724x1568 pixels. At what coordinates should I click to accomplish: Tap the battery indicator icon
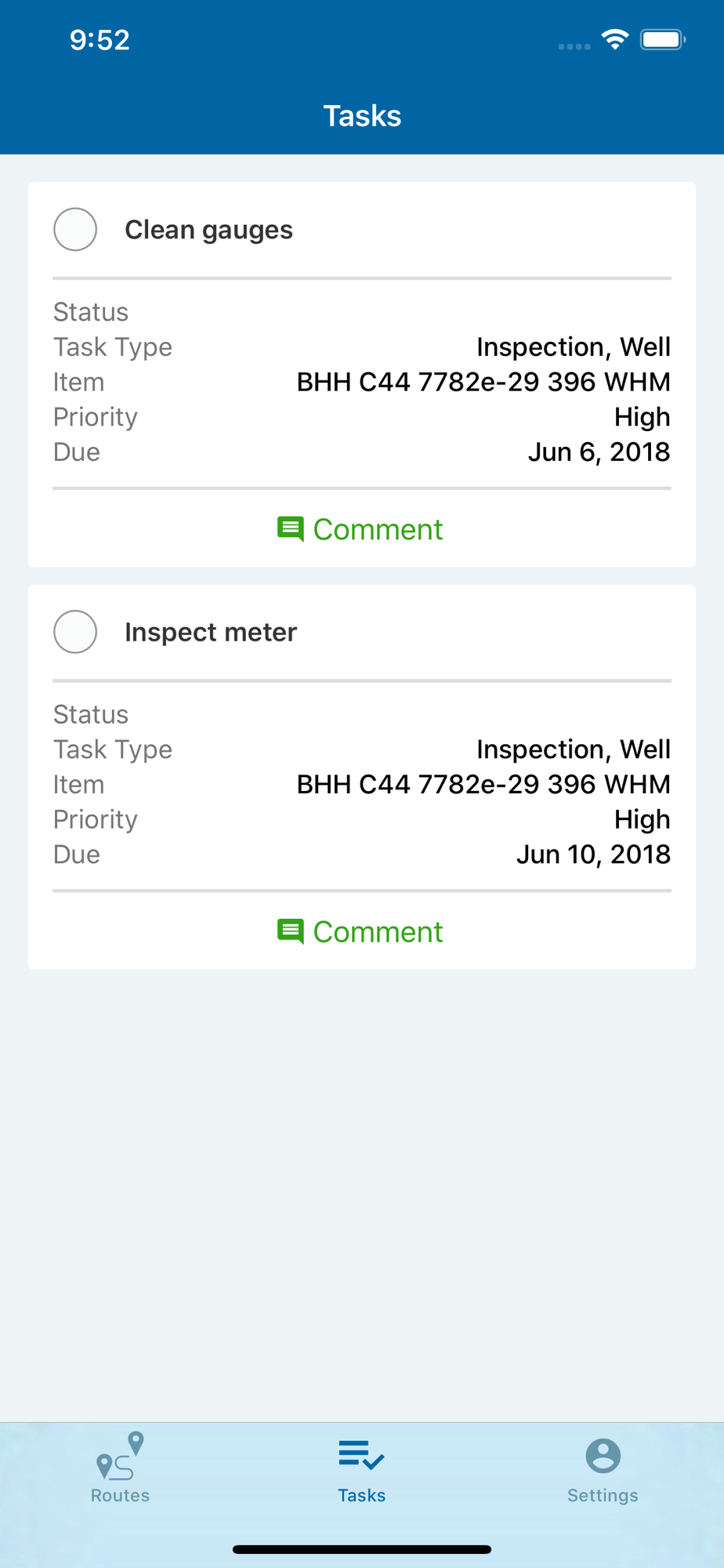[663, 39]
